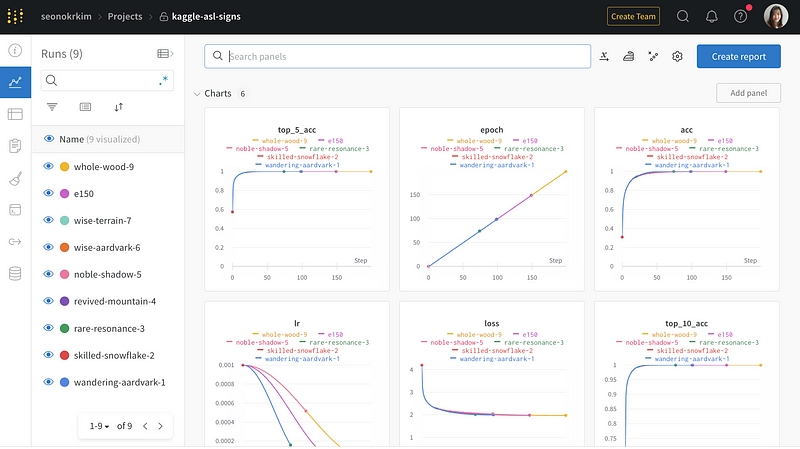Open the kaggle-asl-signs breadcrumb

point(206,16)
